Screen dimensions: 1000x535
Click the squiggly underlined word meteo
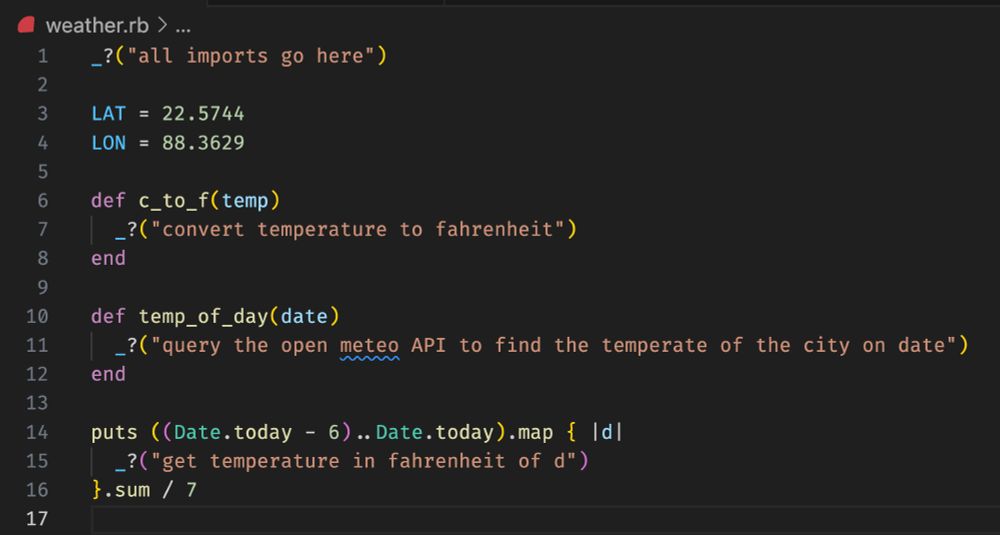(369, 345)
